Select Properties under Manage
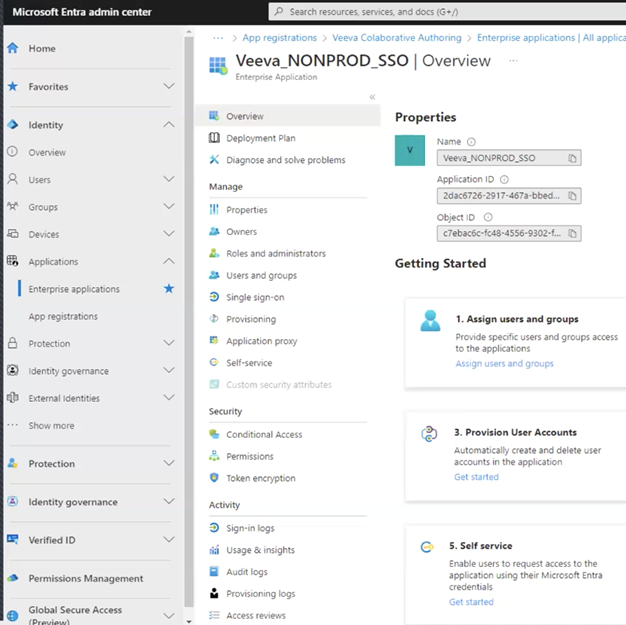The height and width of the screenshot is (625, 626). 247,210
